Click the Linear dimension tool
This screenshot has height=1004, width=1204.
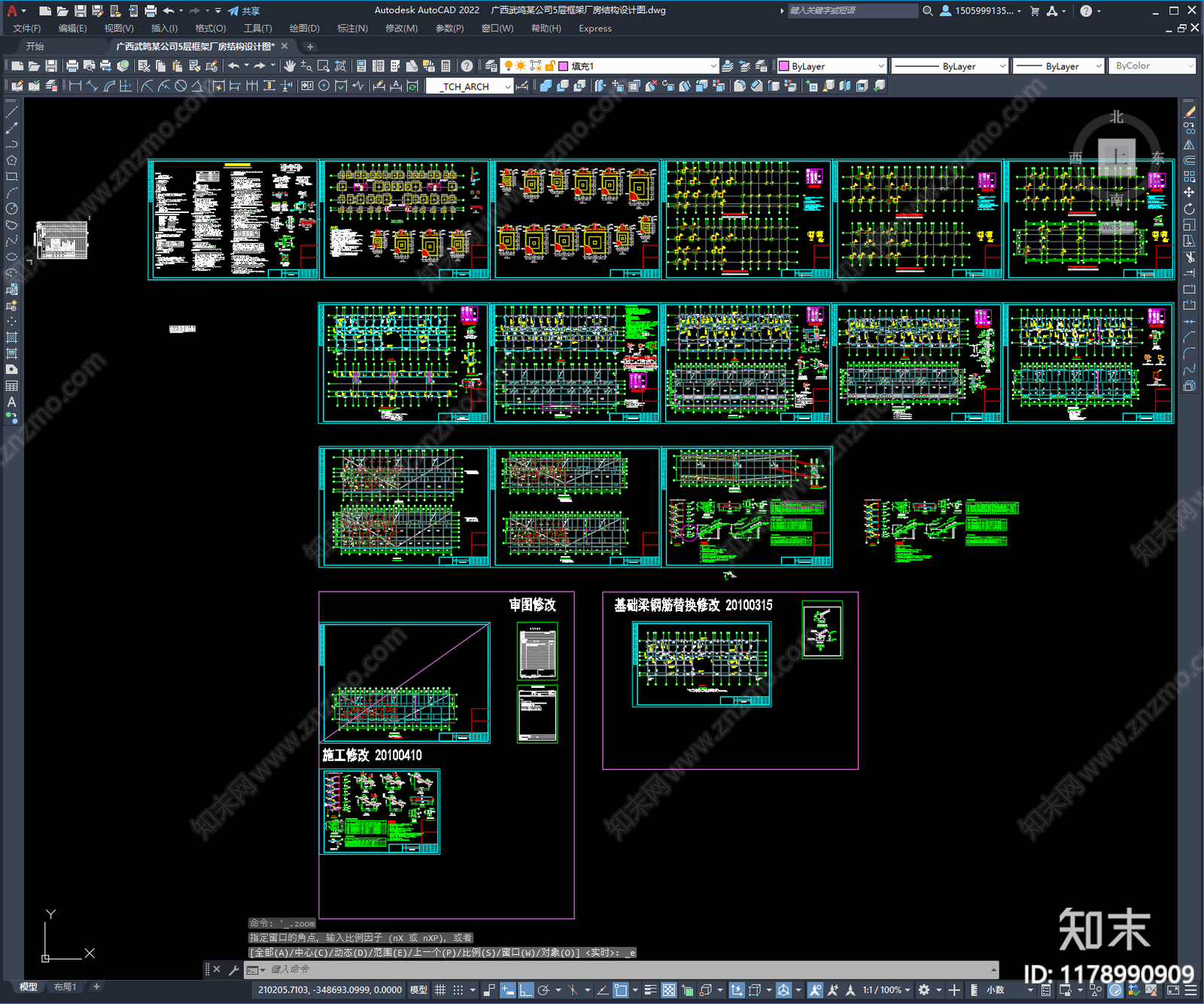pyautogui.click(x=75, y=86)
